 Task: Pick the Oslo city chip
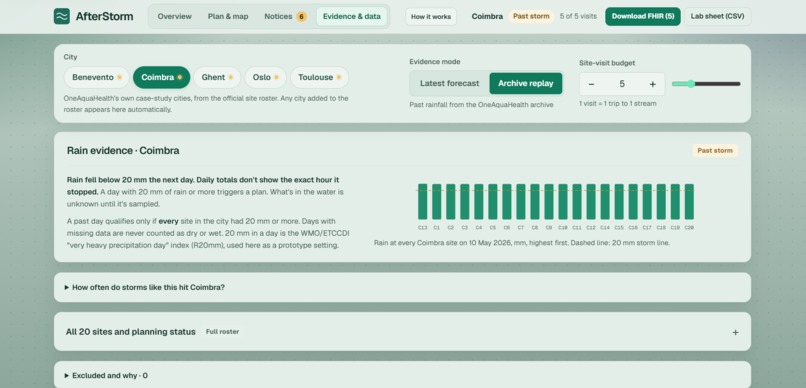[265, 78]
